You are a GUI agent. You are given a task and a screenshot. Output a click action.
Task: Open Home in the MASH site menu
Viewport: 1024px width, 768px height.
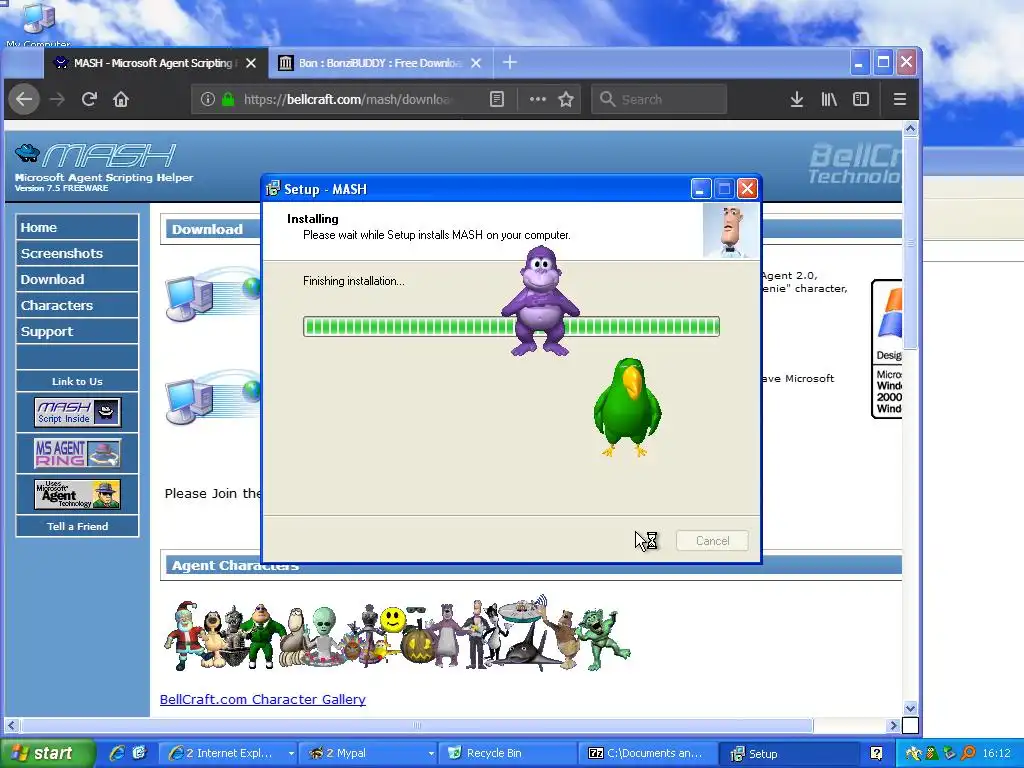click(77, 227)
